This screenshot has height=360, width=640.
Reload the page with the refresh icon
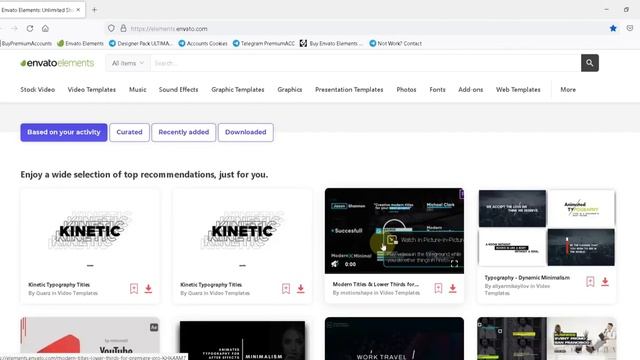pos(30,29)
